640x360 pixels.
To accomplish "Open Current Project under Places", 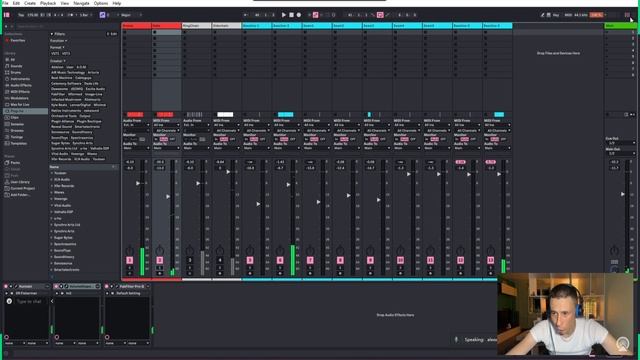I will (x=22, y=189).
